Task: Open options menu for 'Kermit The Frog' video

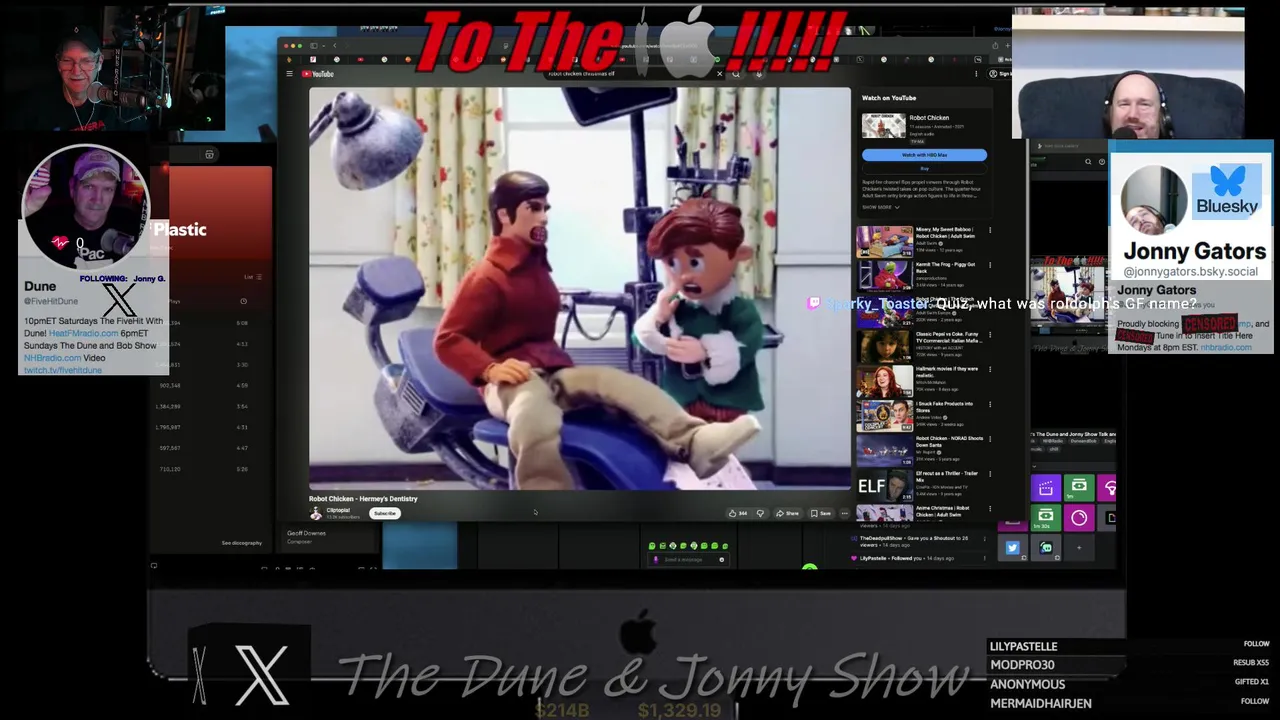Action: click(x=990, y=265)
